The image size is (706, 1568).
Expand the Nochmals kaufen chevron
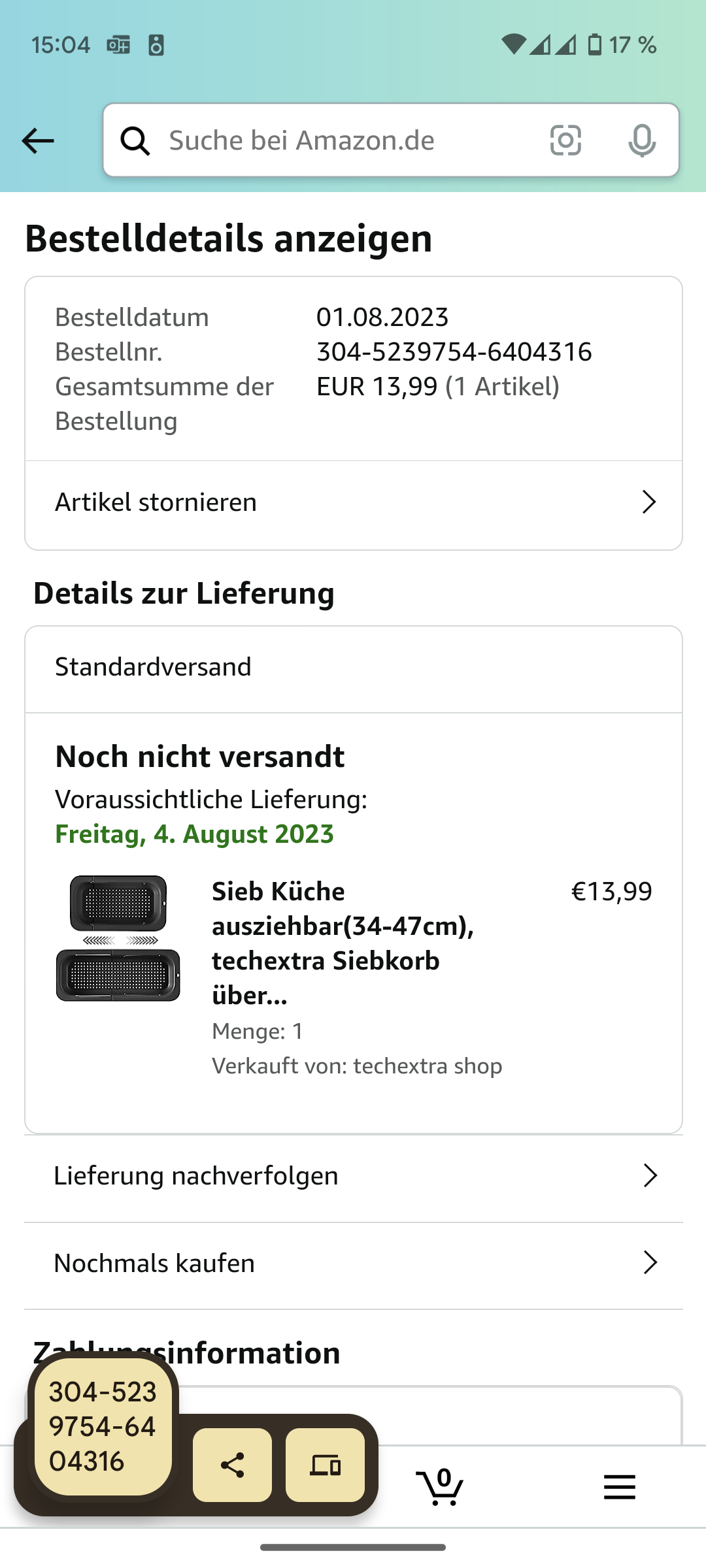[650, 1263]
